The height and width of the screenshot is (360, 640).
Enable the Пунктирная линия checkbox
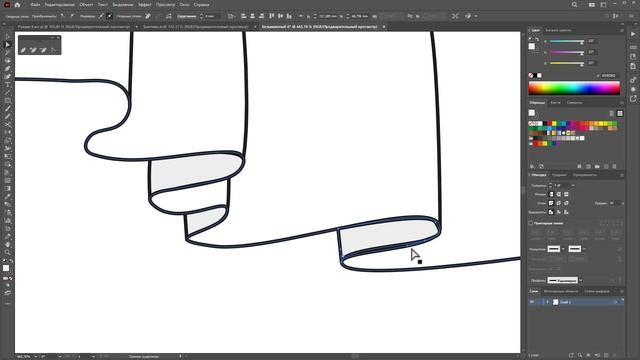pyautogui.click(x=531, y=223)
